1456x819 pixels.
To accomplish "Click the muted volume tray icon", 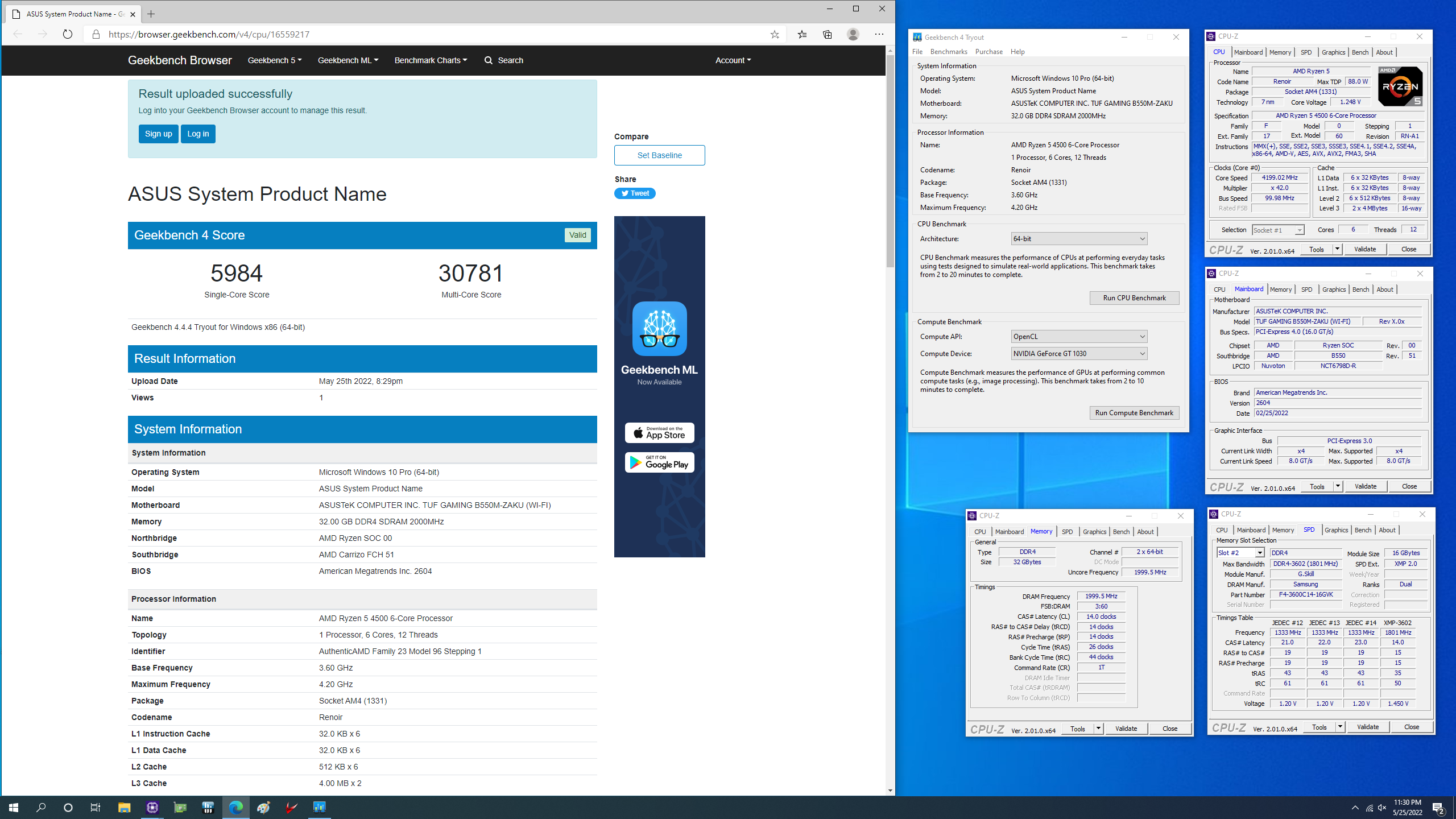I will pos(1382,808).
